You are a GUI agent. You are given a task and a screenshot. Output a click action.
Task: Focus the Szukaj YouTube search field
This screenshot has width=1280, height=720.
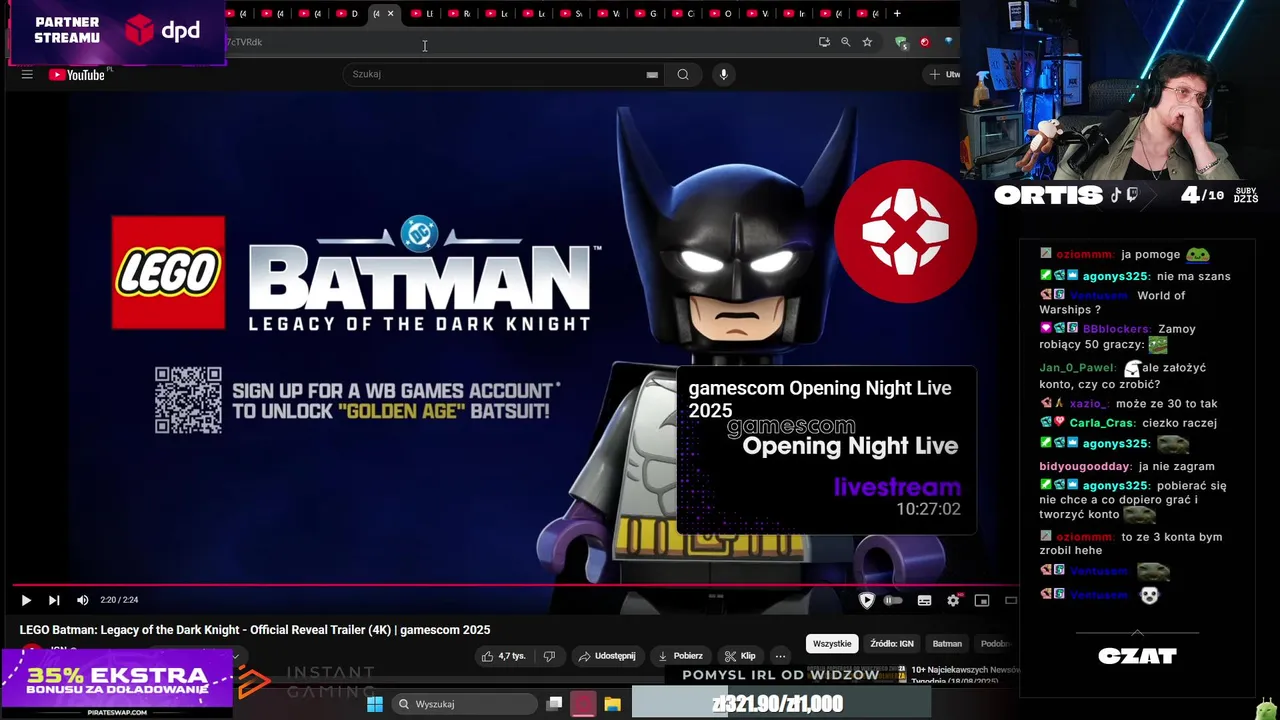(x=495, y=74)
